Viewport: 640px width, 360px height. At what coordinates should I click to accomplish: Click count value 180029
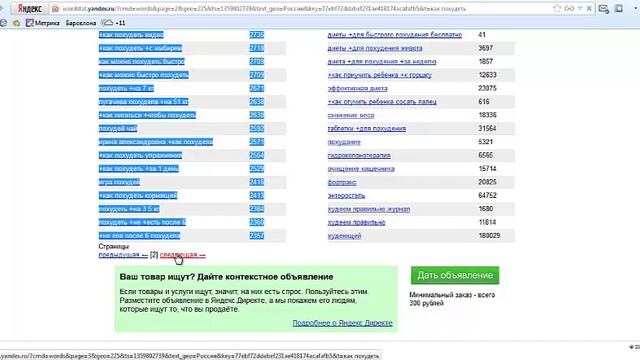489,236
